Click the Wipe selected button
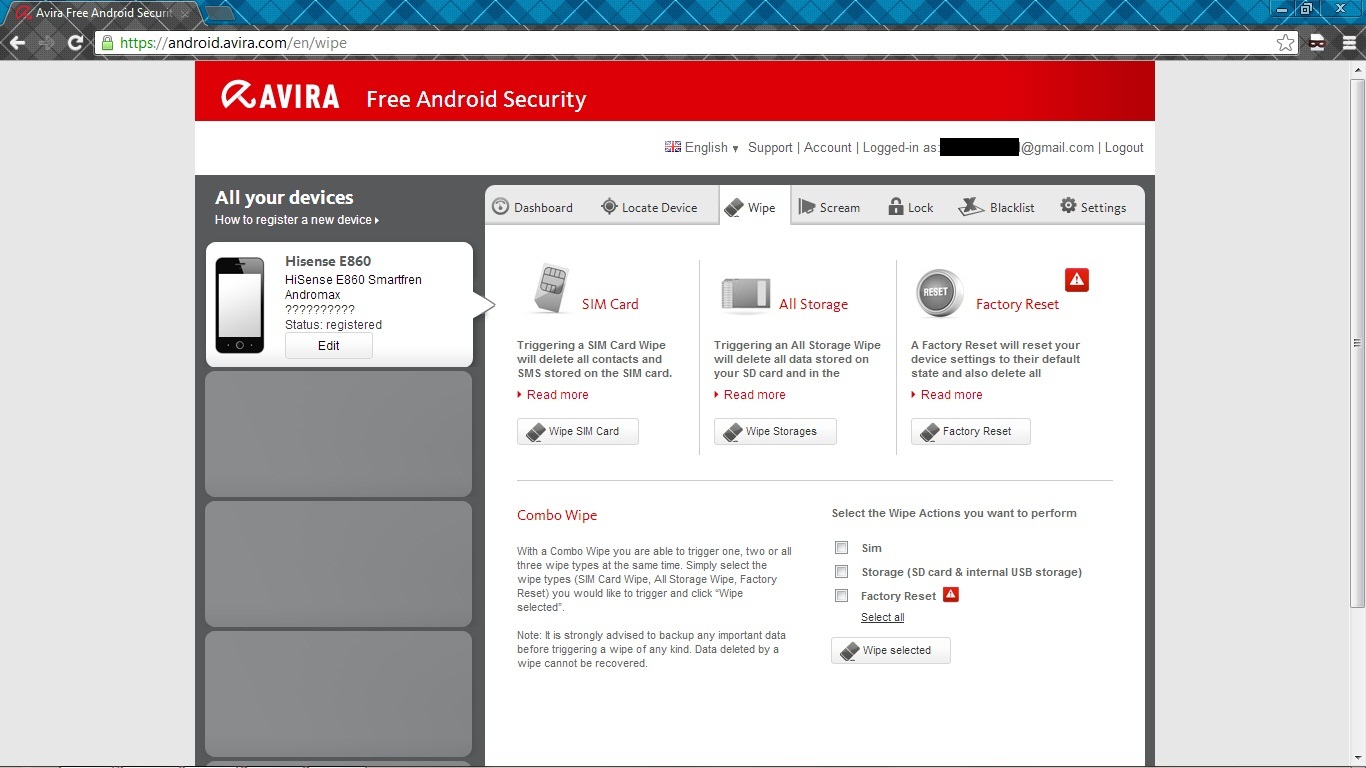The image size is (1366, 768). 891,650
